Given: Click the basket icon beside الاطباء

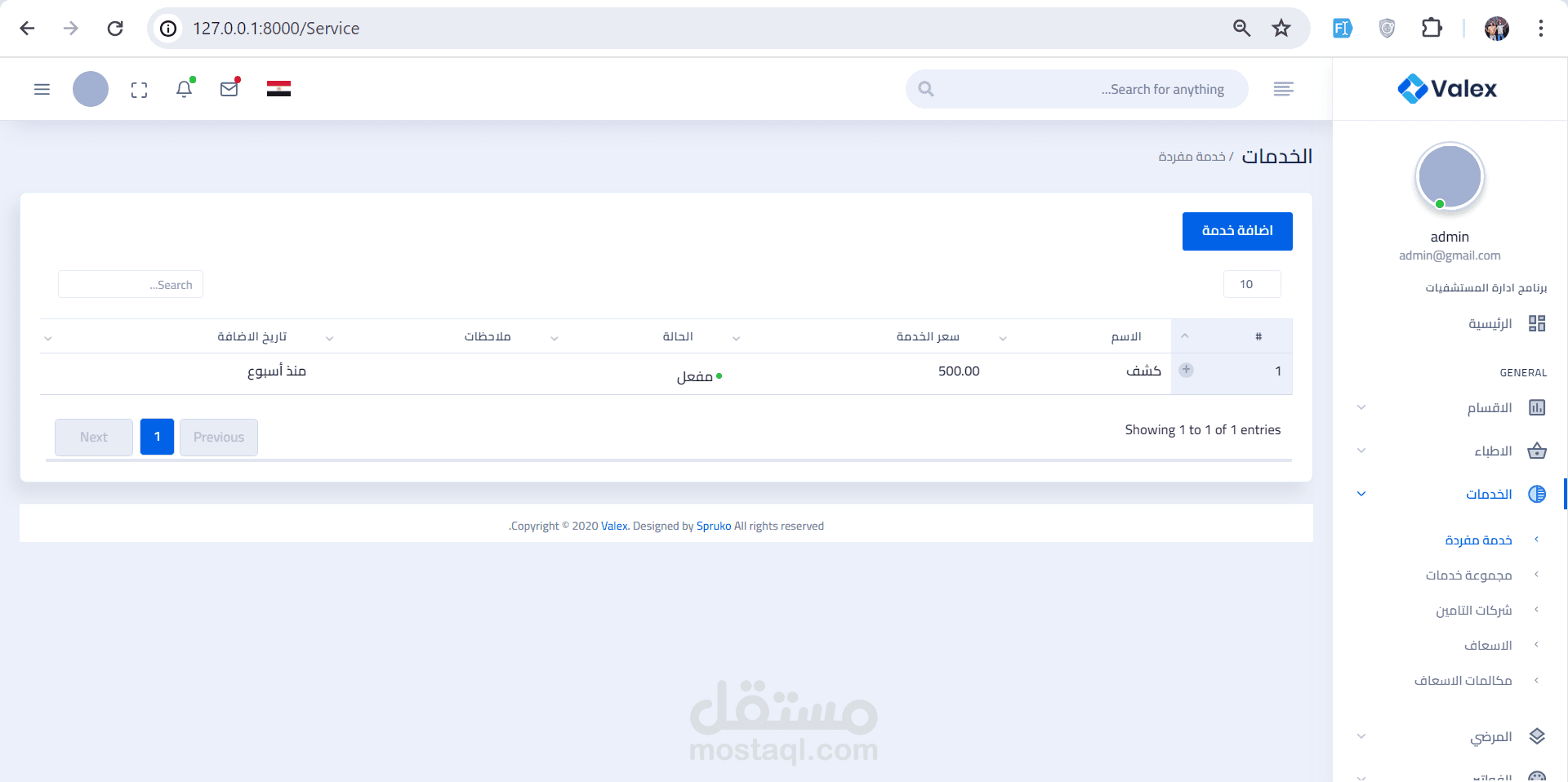Looking at the screenshot, I should pos(1537,451).
